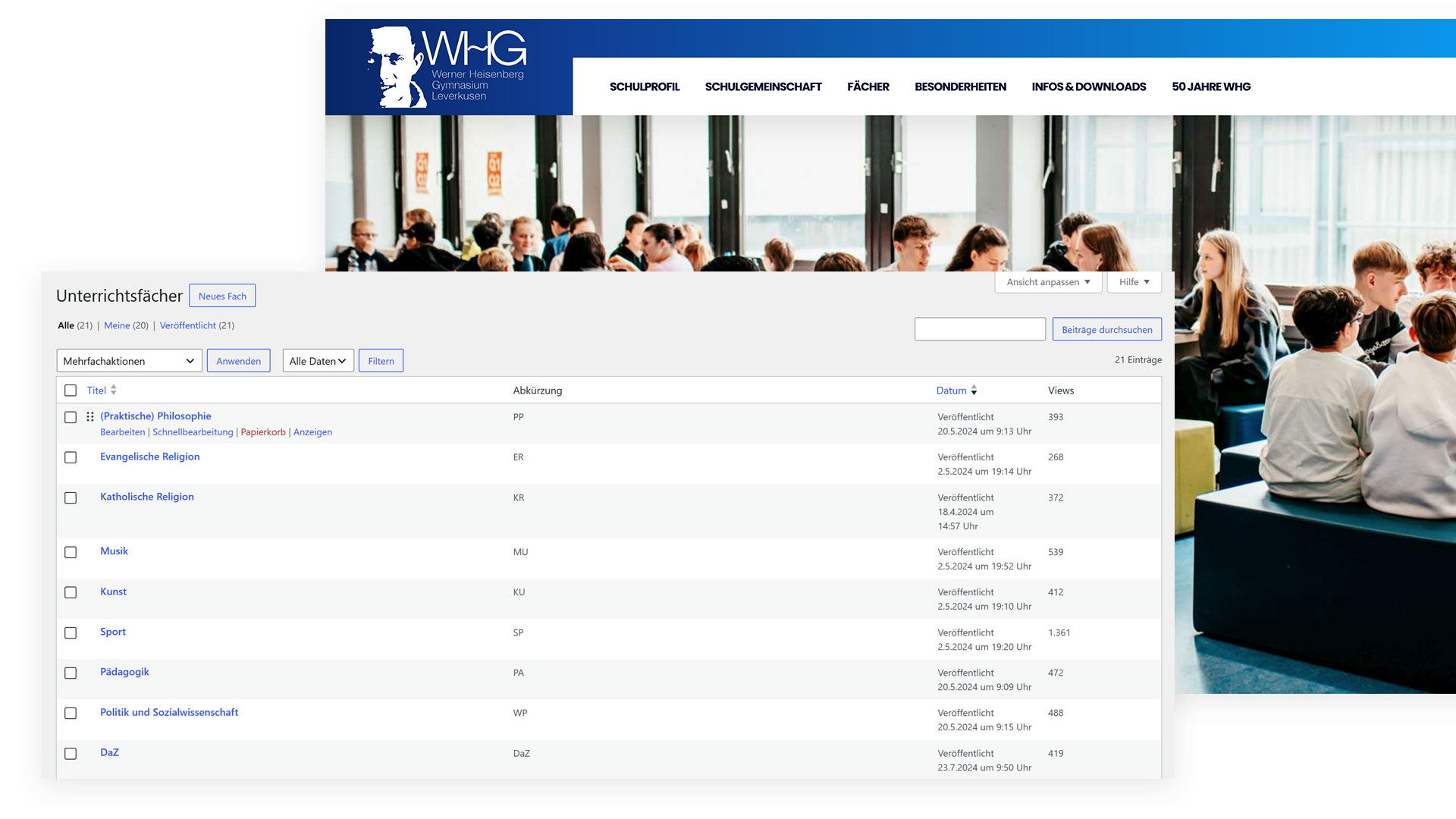Click the WHG Werner Heisenberg Gymnasium logo

[447, 67]
